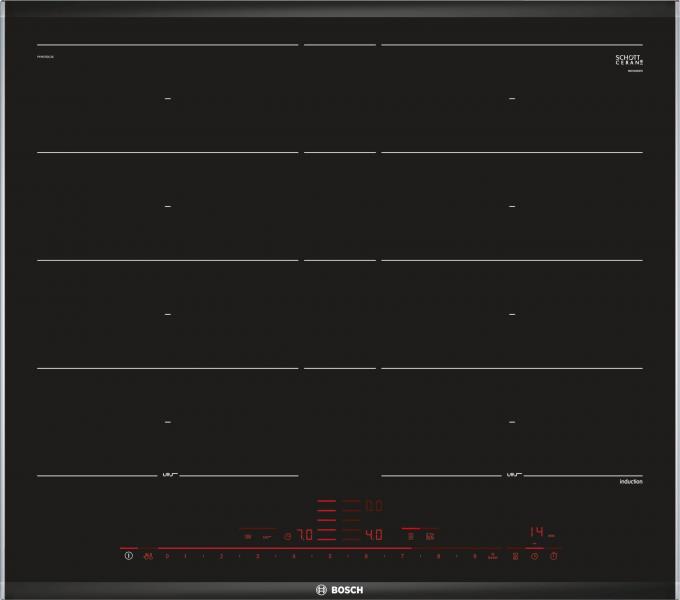Touch the boost icon after level 9
The image size is (680, 600).
click(x=493, y=556)
